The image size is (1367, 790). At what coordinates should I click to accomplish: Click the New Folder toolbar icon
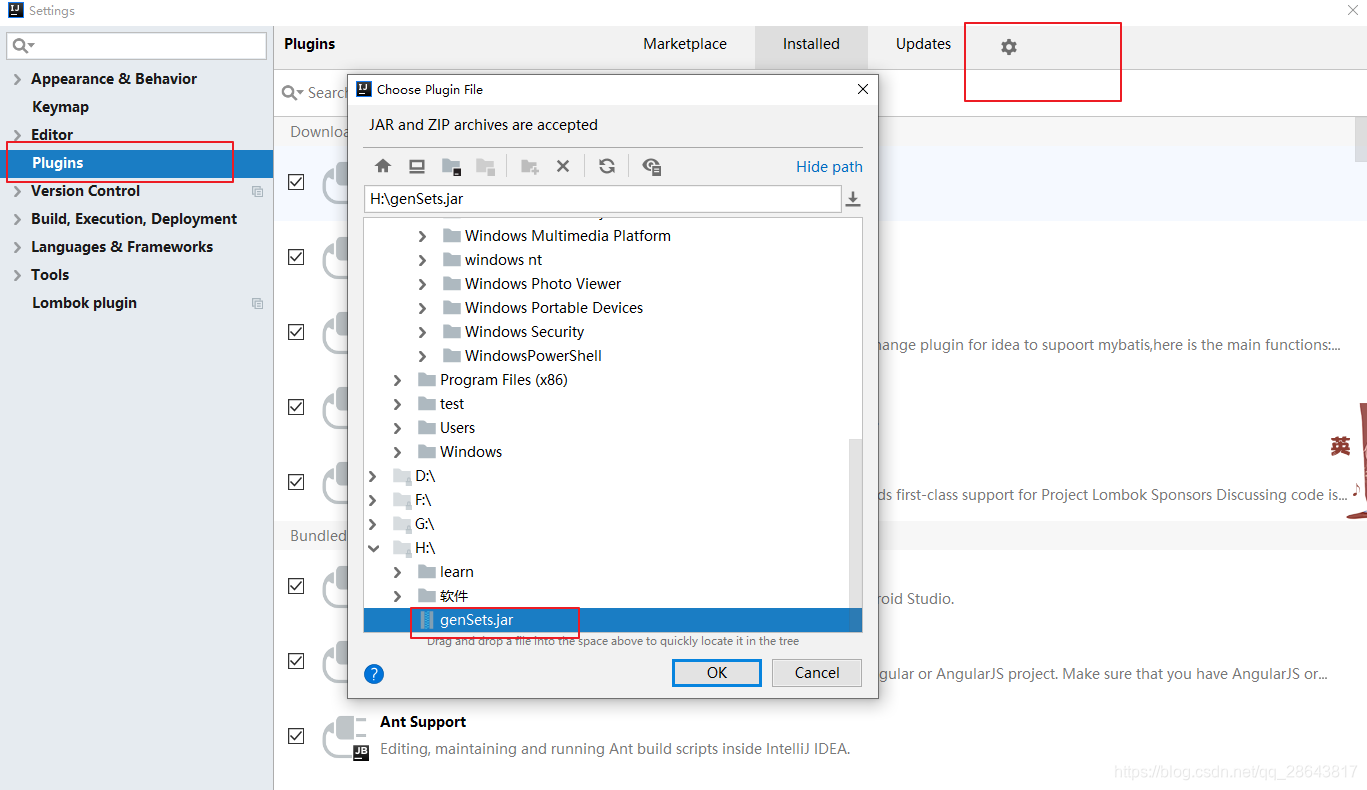529,166
